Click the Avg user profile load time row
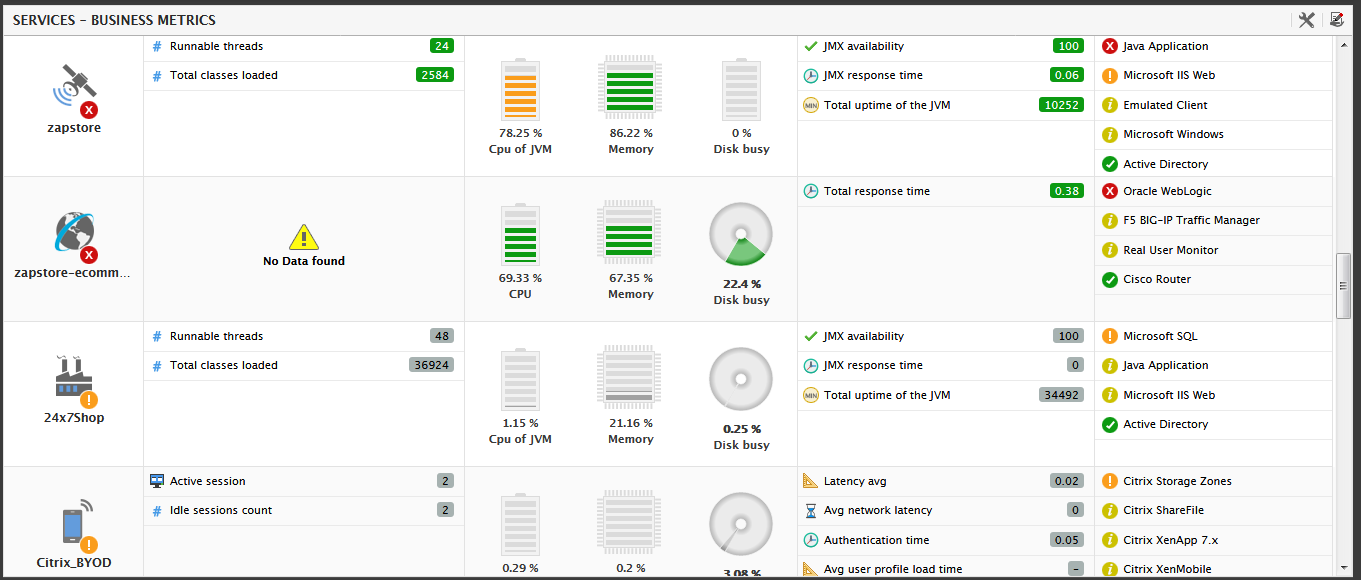 (x=947, y=569)
